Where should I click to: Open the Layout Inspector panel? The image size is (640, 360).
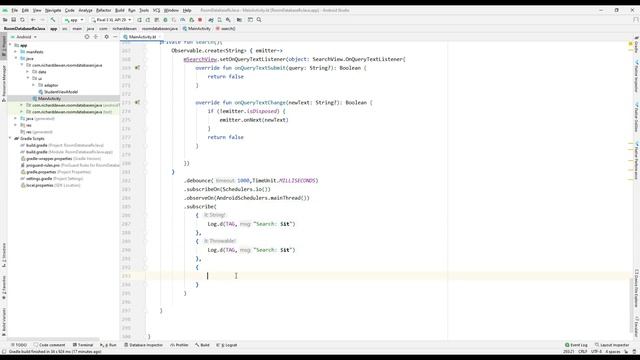click(x=612, y=345)
